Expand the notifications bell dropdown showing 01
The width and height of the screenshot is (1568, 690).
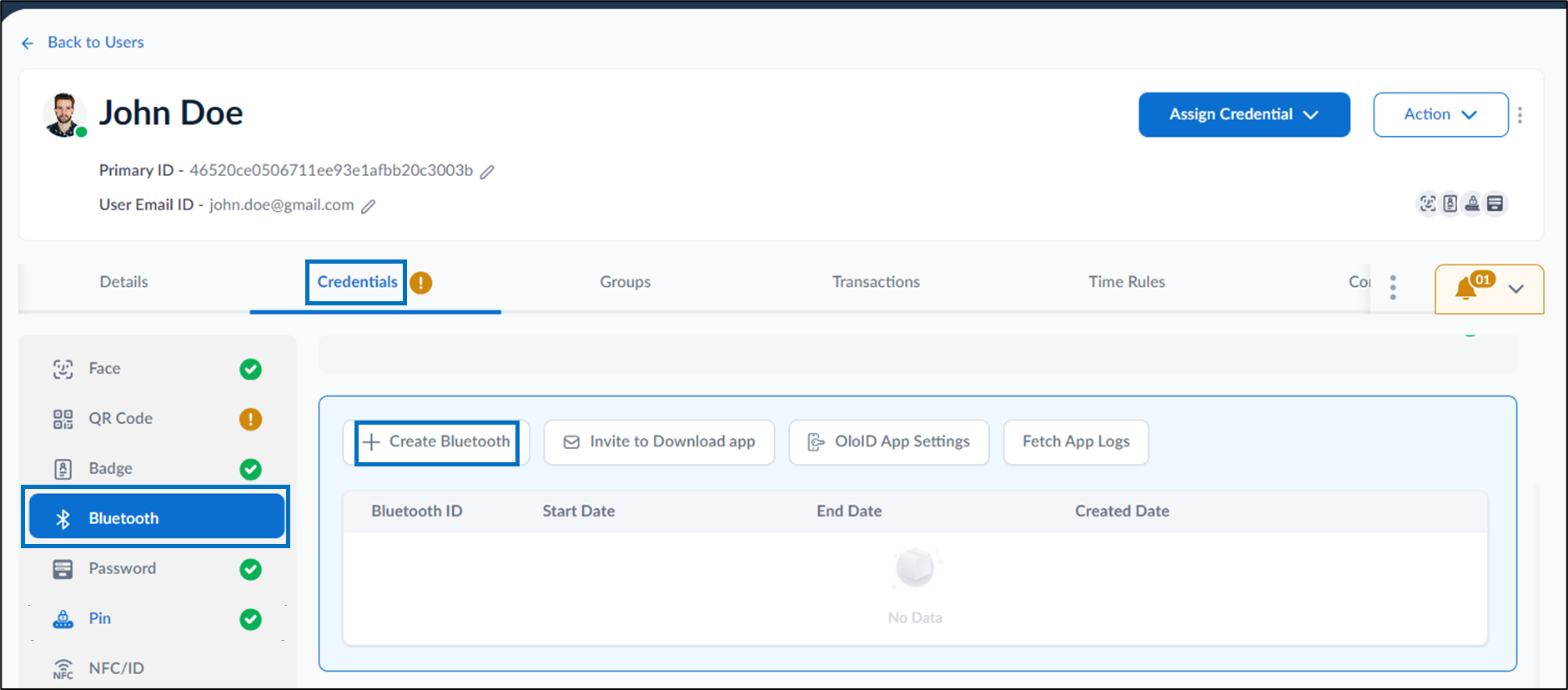[1489, 289]
